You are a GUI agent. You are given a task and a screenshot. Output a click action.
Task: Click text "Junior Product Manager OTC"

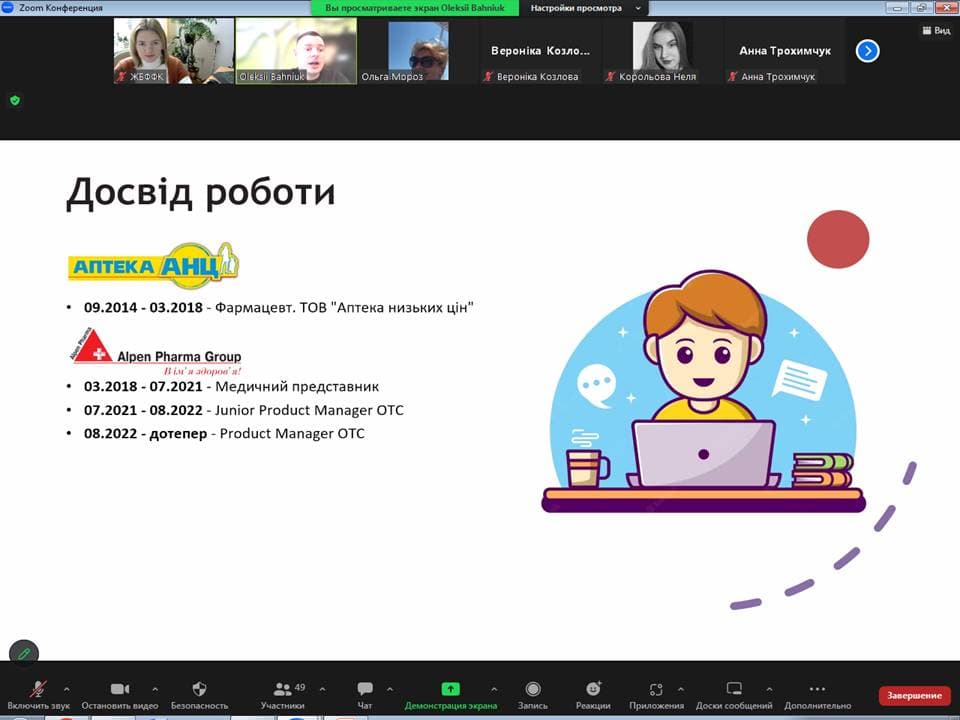pyautogui.click(x=309, y=410)
